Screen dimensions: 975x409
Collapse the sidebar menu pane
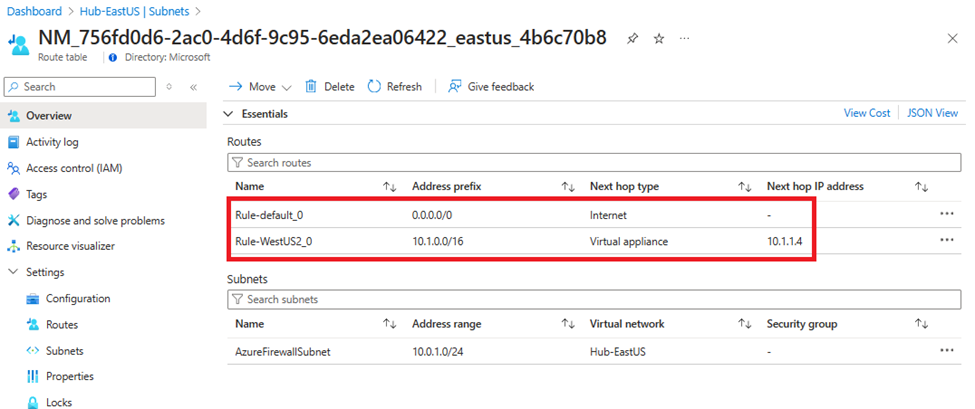pos(193,88)
